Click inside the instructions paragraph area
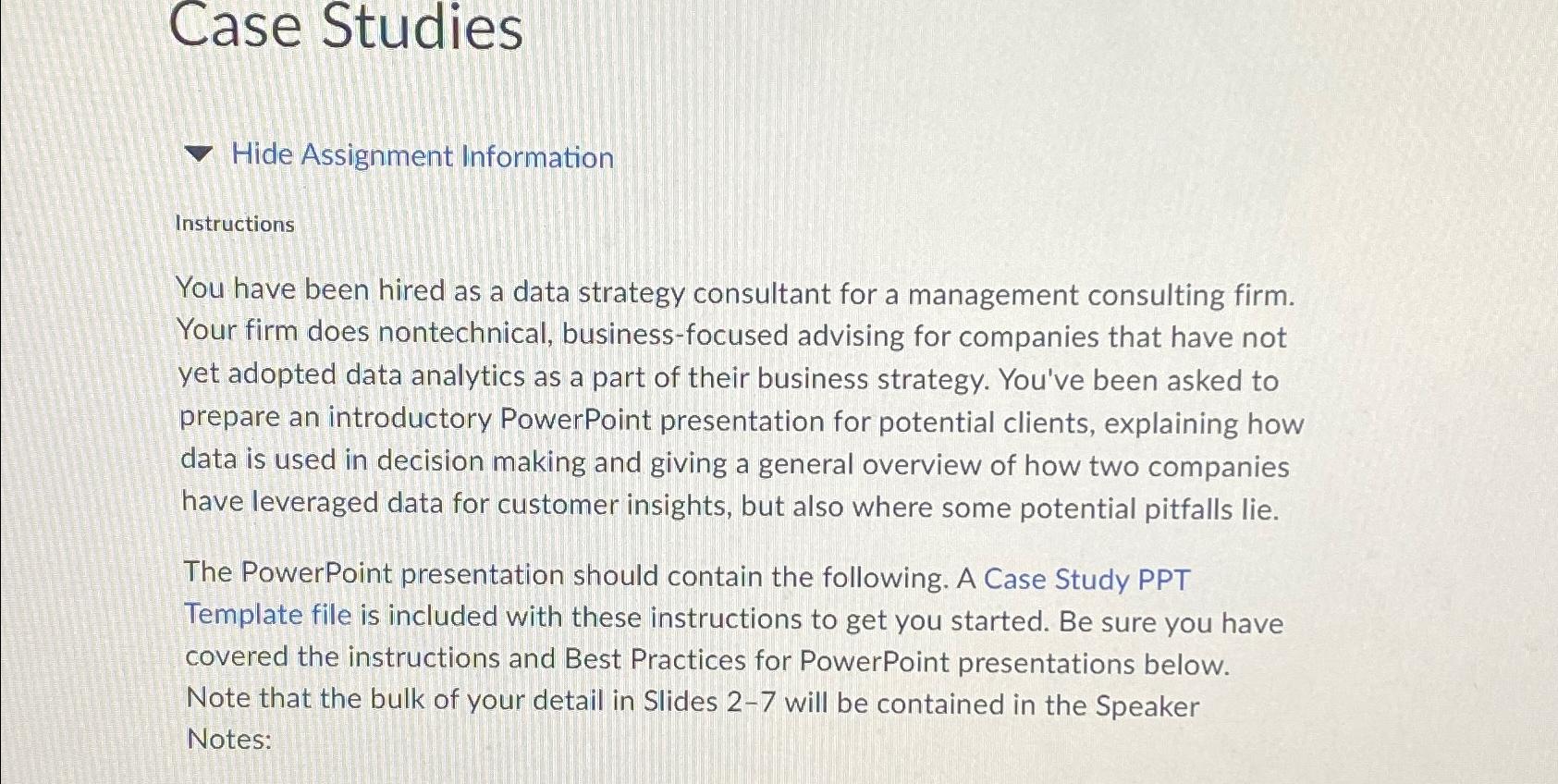1558x784 pixels. pos(730,398)
